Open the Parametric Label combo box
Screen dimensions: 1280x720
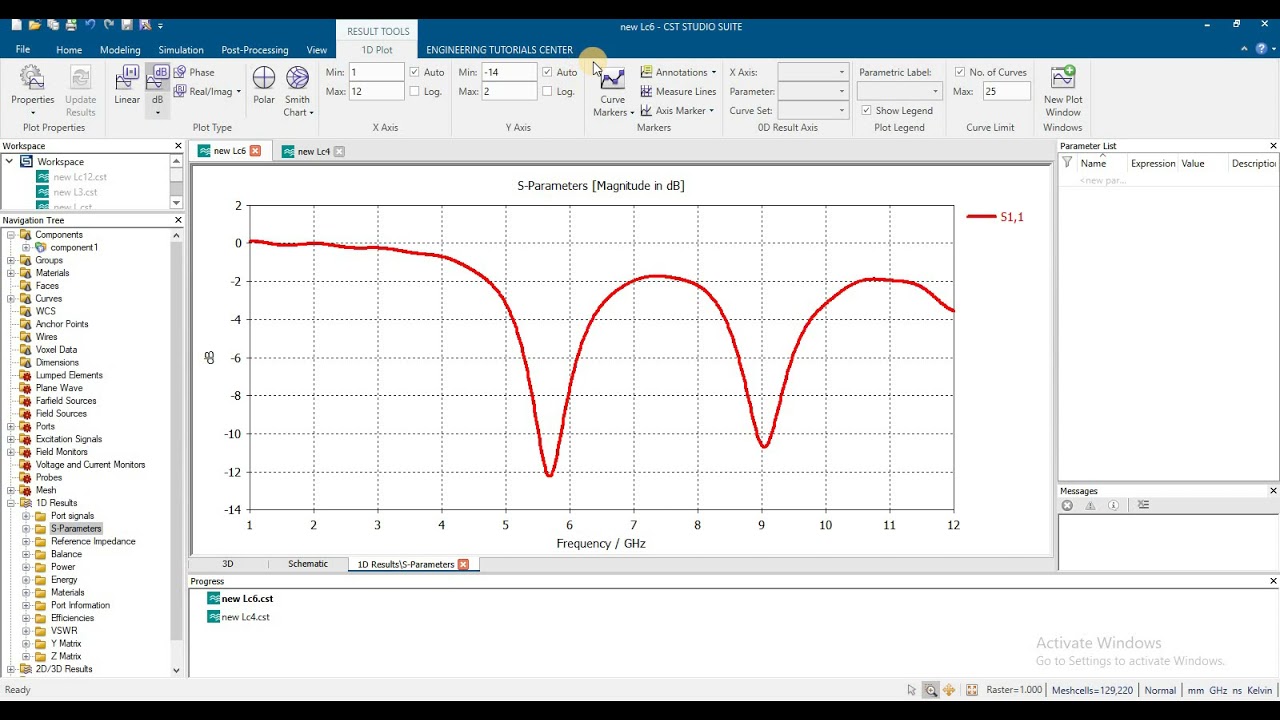[899, 91]
